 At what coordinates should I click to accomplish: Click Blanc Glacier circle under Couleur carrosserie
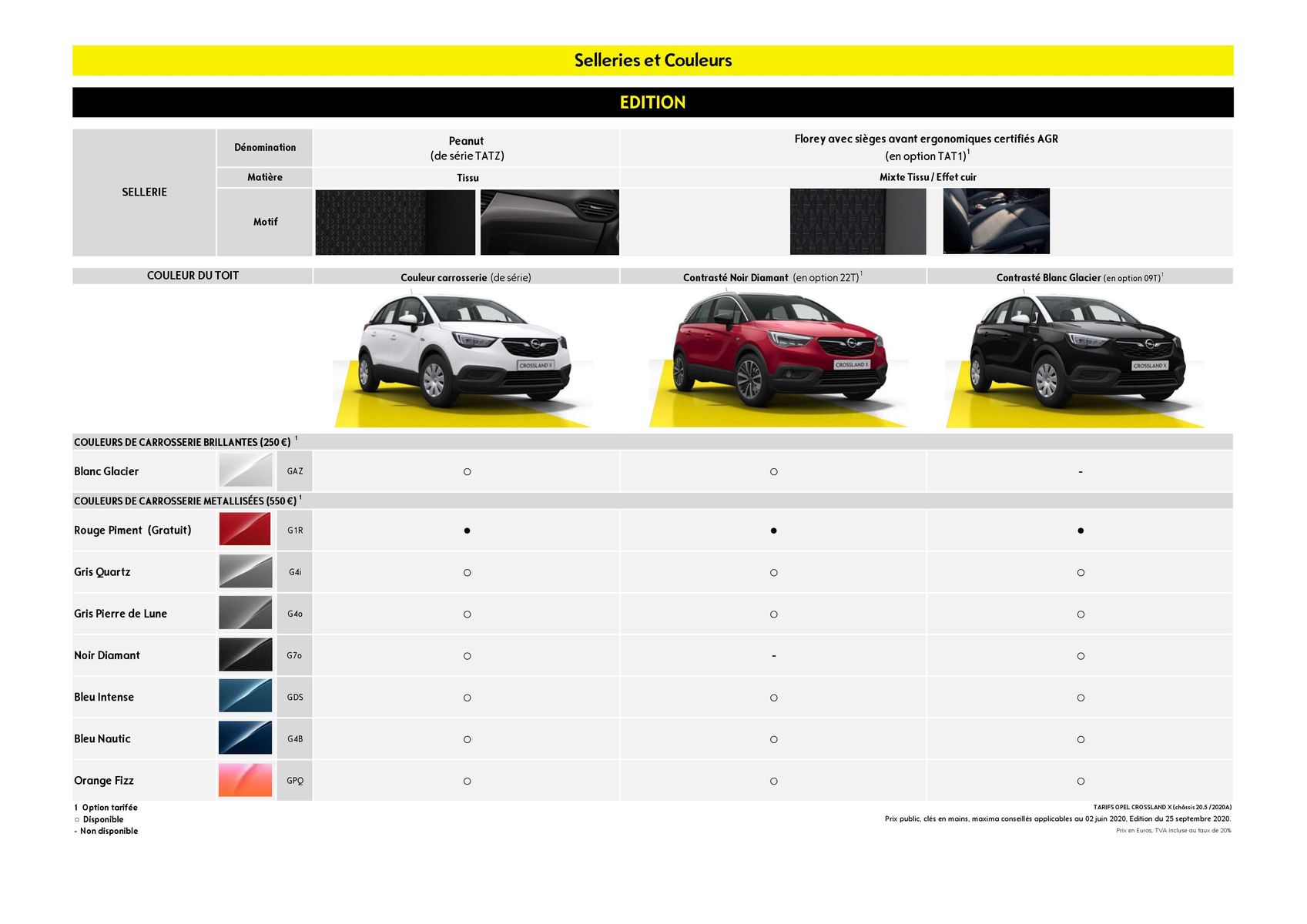pos(467,471)
